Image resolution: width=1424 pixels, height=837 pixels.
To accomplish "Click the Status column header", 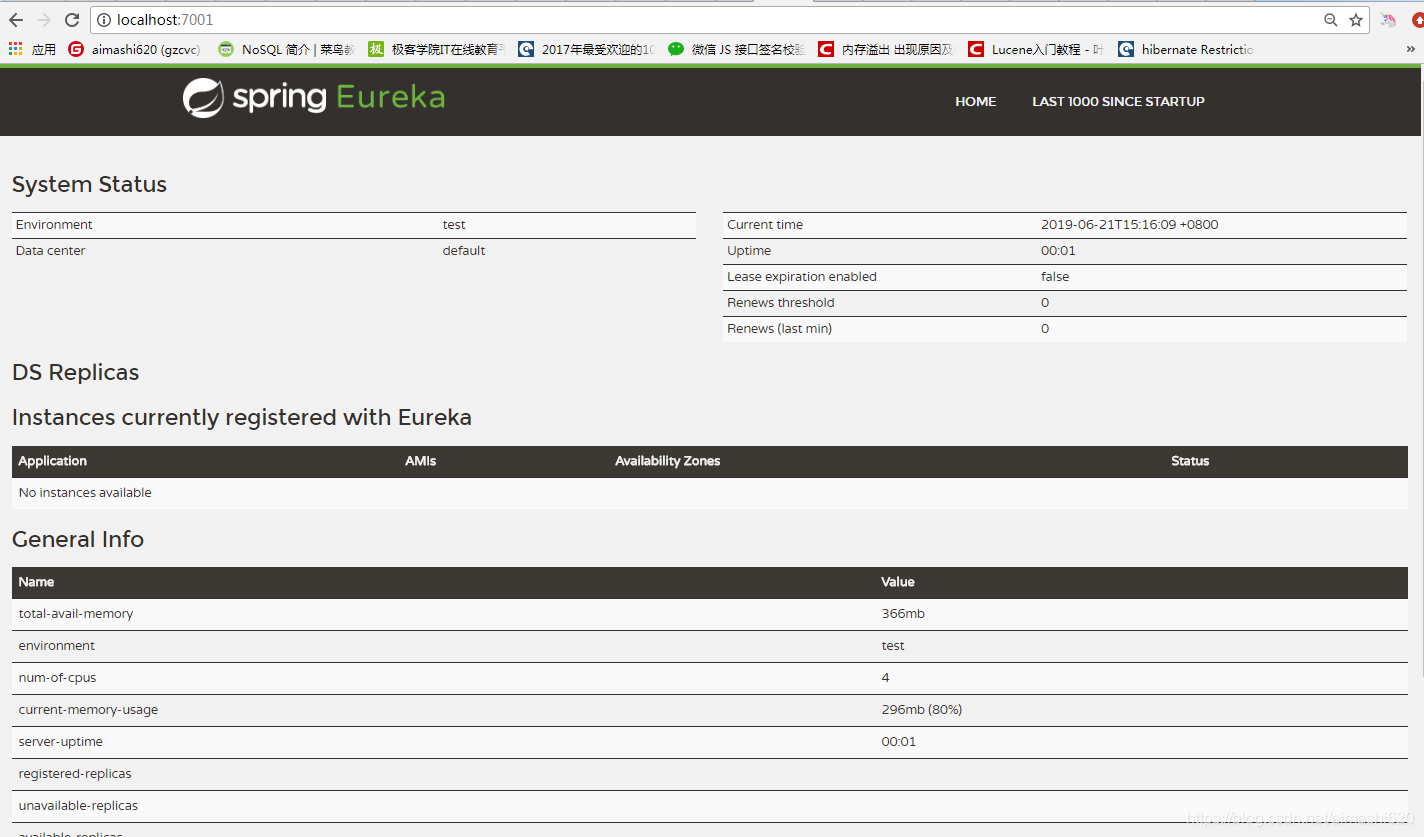I will [1190, 461].
